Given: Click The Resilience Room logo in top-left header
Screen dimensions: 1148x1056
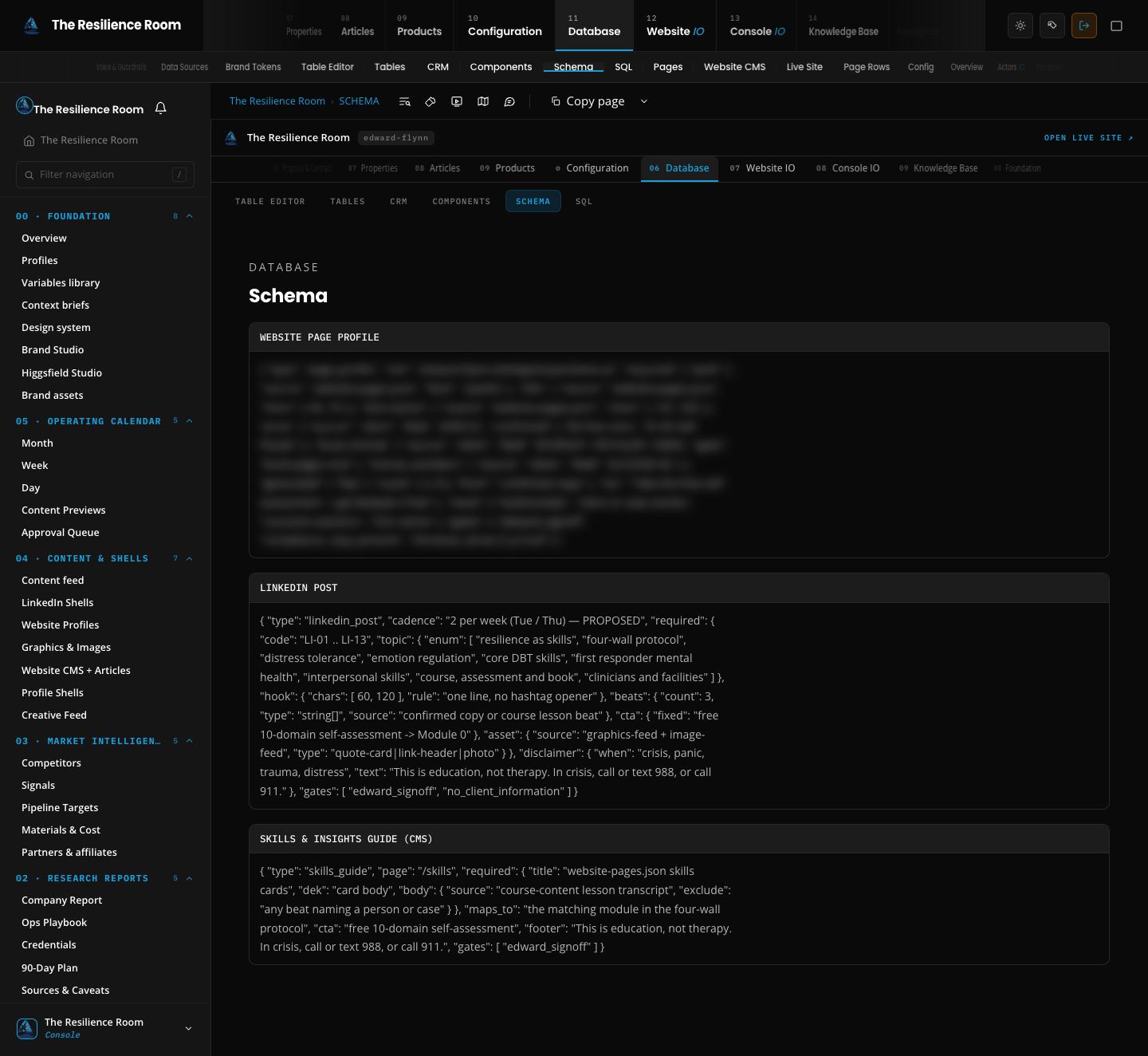Looking at the screenshot, I should click(x=31, y=26).
